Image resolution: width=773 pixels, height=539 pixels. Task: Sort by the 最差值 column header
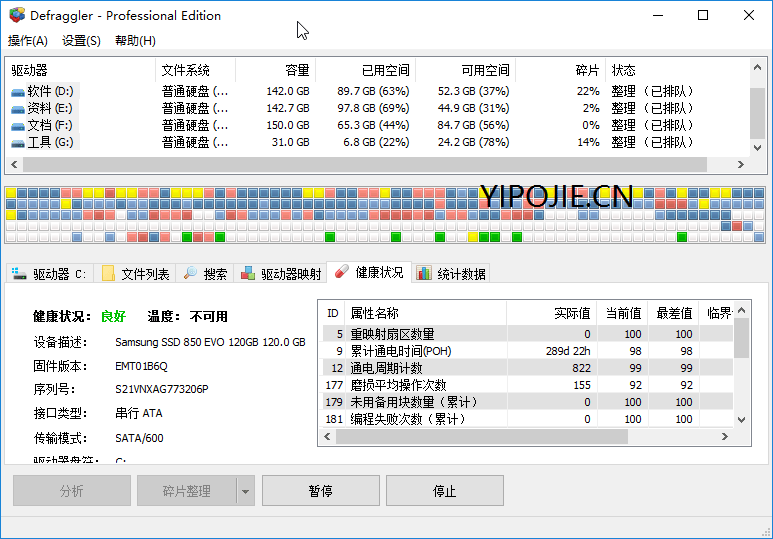pyautogui.click(x=674, y=313)
